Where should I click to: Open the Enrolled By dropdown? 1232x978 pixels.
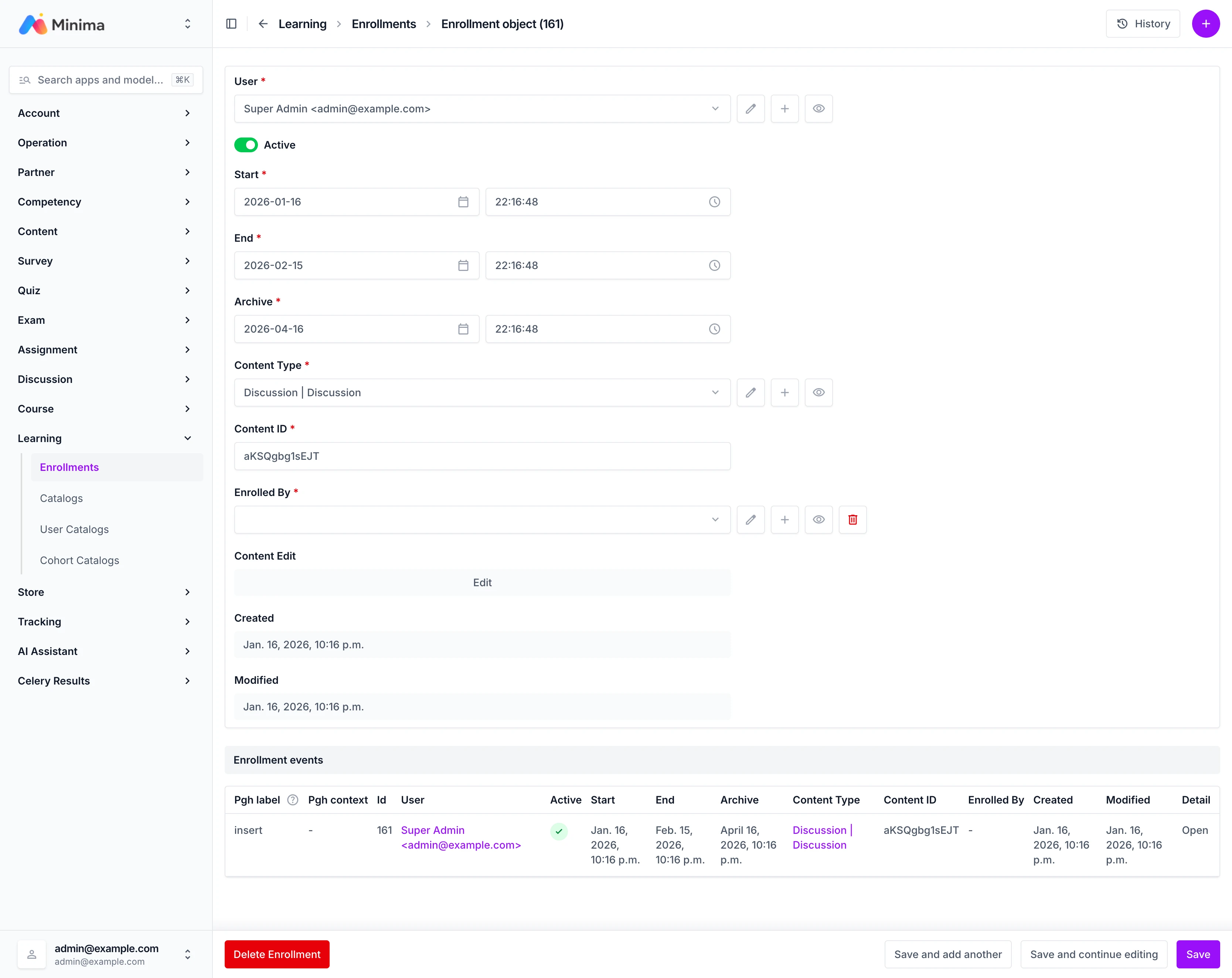click(482, 520)
